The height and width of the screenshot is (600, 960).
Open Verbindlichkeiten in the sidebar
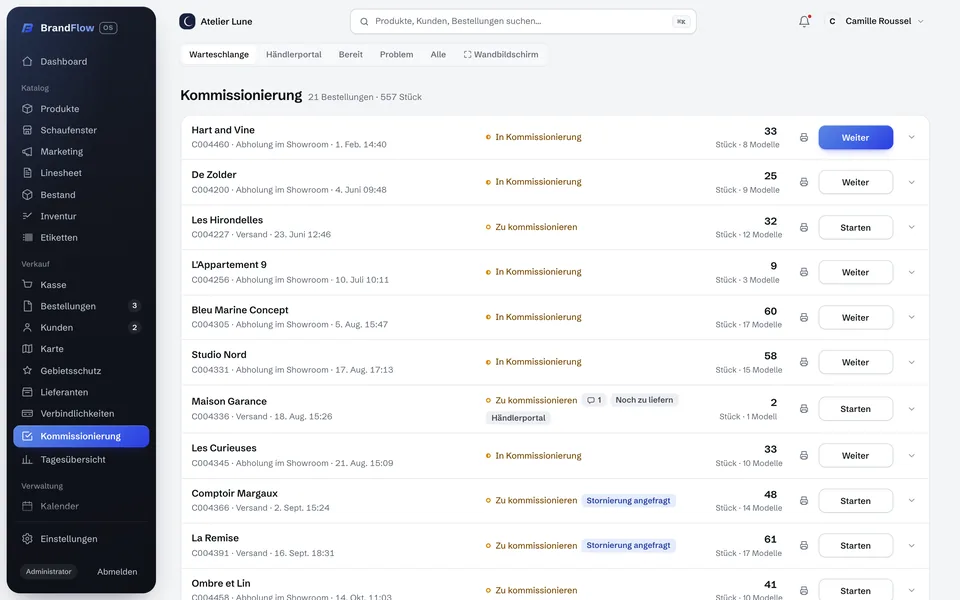click(81, 413)
